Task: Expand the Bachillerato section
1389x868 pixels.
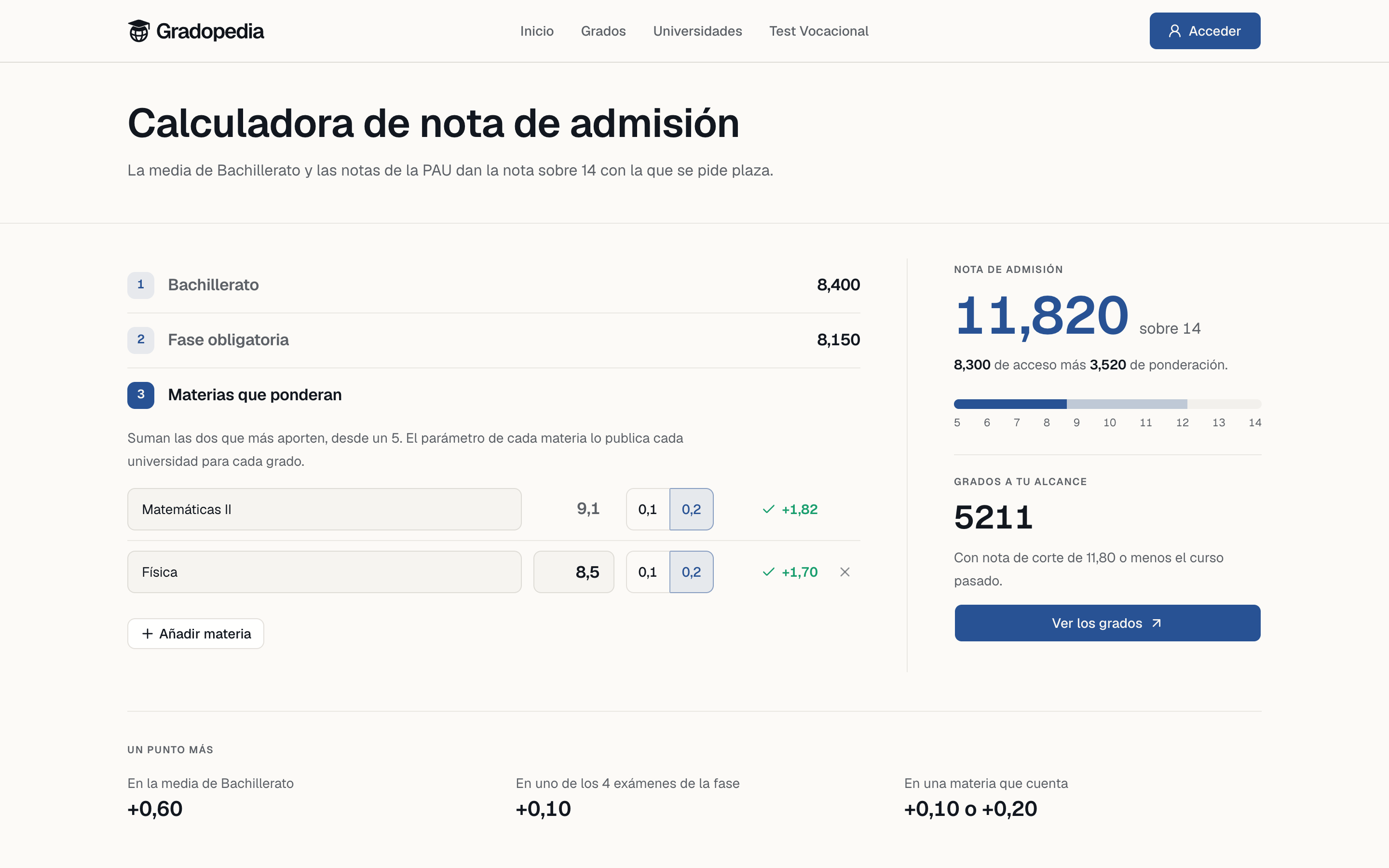Action: (493, 285)
